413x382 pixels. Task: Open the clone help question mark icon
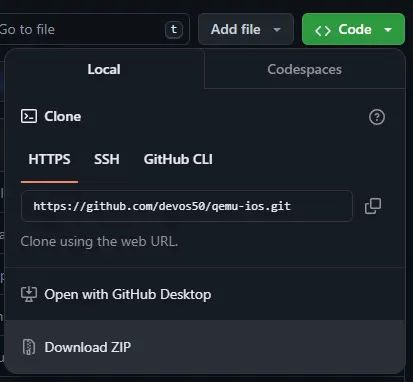tap(377, 117)
